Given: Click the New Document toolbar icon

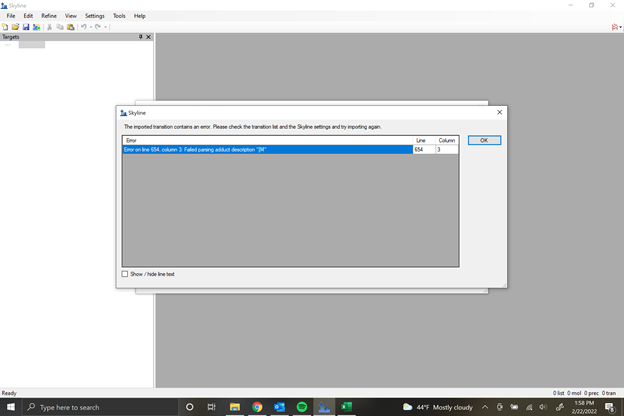Looking at the screenshot, I should coord(6,27).
